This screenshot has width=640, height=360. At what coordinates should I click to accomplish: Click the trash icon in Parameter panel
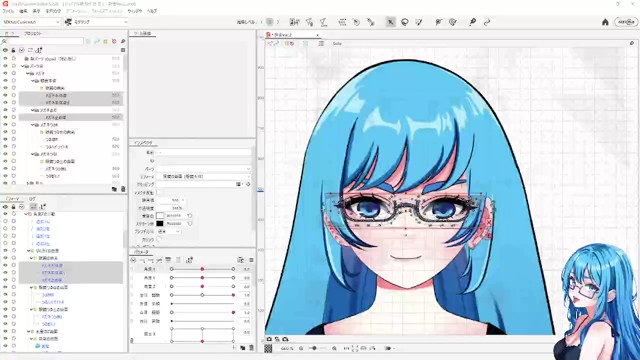click(251, 347)
